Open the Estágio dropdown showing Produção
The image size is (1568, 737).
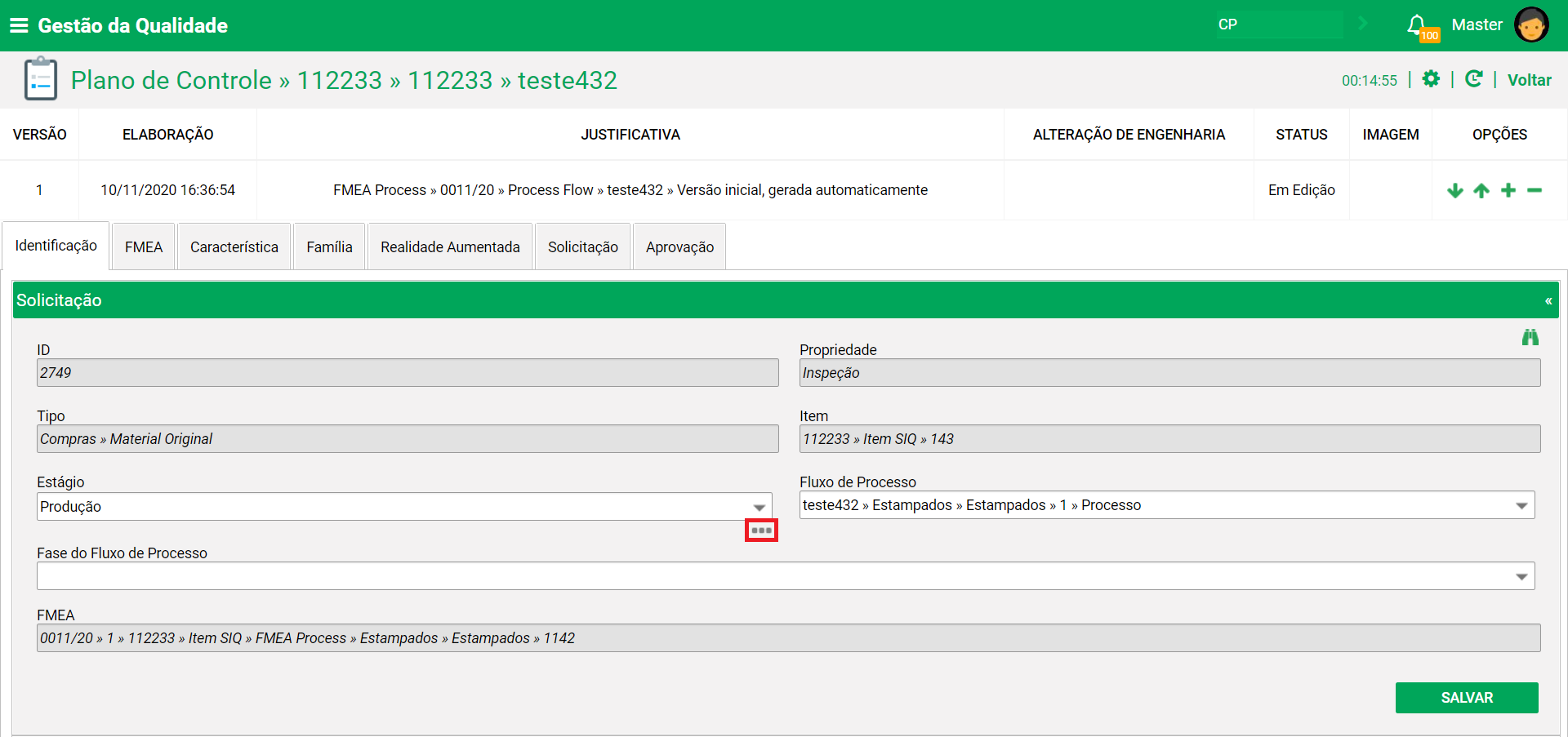tap(404, 506)
